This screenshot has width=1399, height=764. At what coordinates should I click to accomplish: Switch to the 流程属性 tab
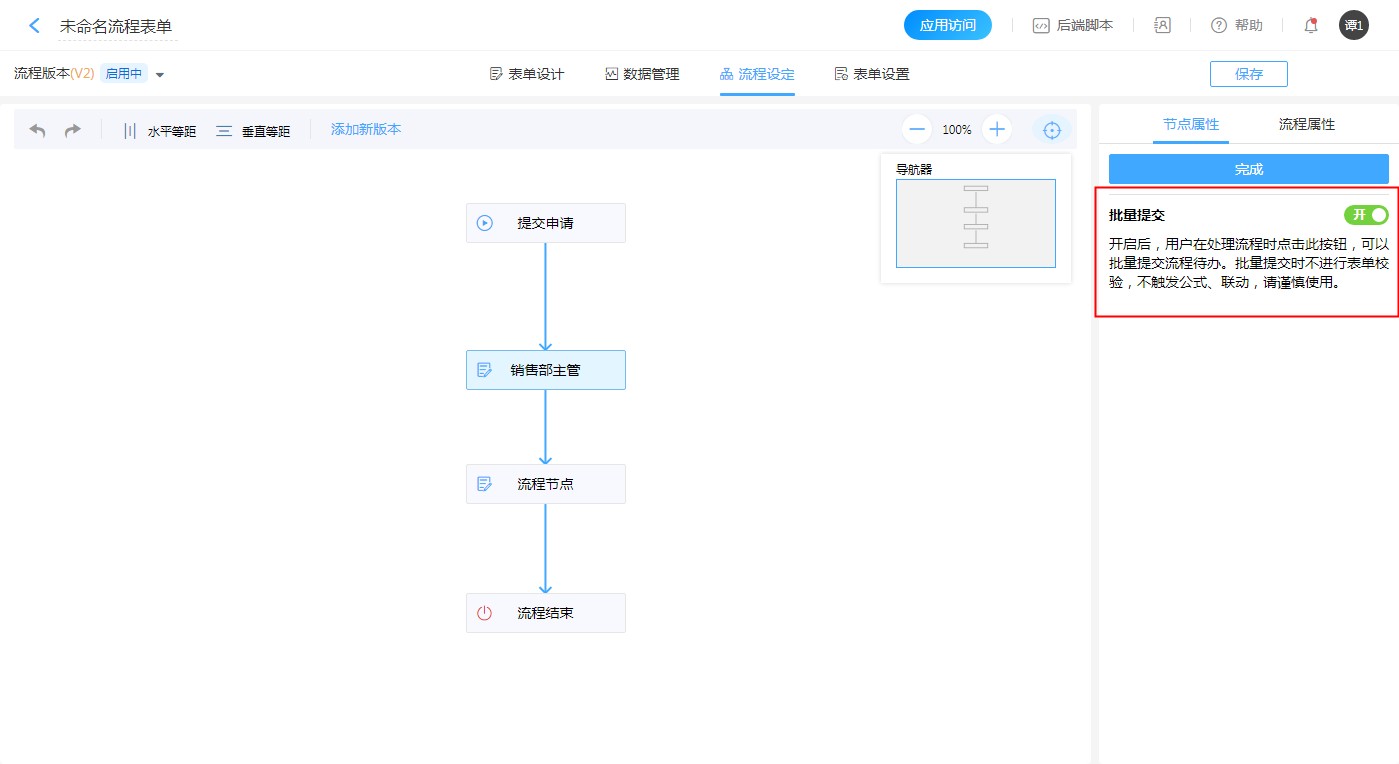pos(1306,125)
